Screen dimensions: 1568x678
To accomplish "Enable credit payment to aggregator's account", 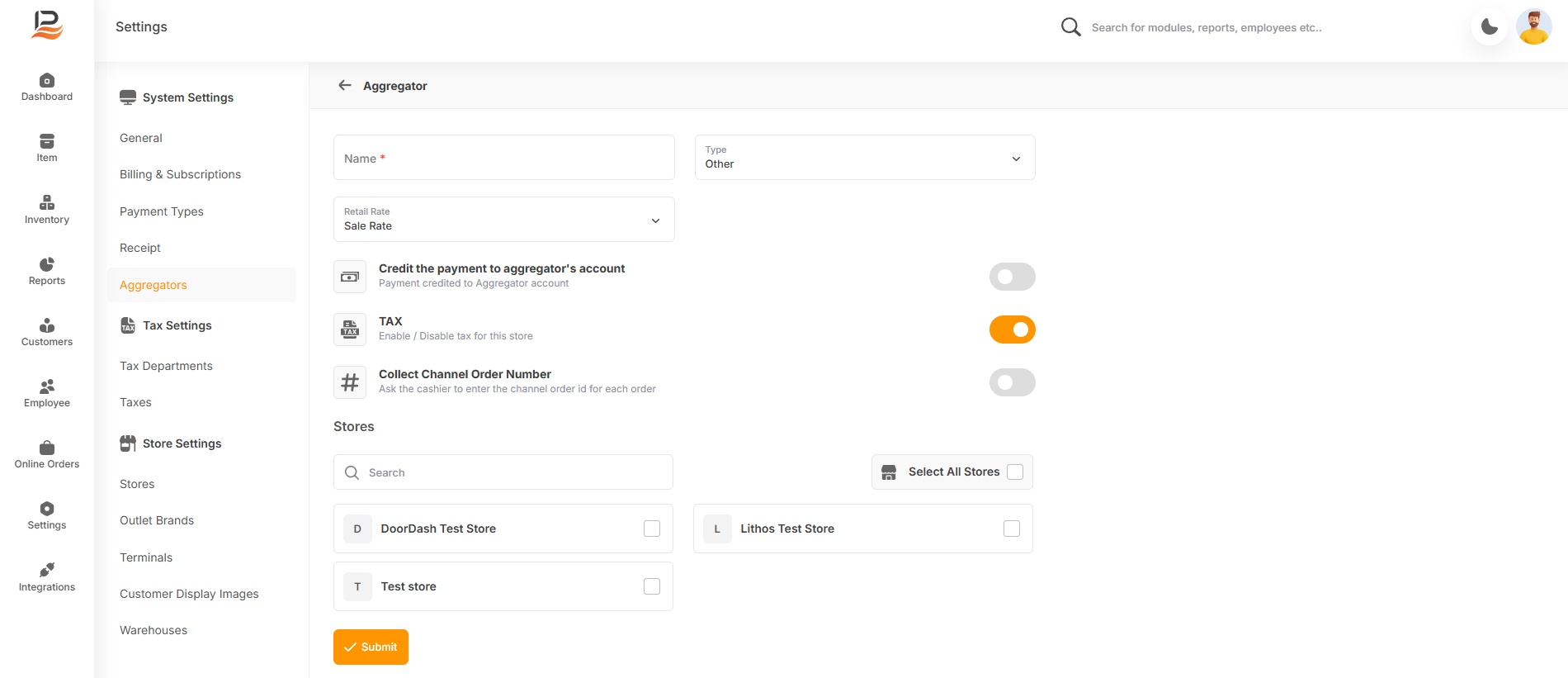I will click(x=1012, y=277).
